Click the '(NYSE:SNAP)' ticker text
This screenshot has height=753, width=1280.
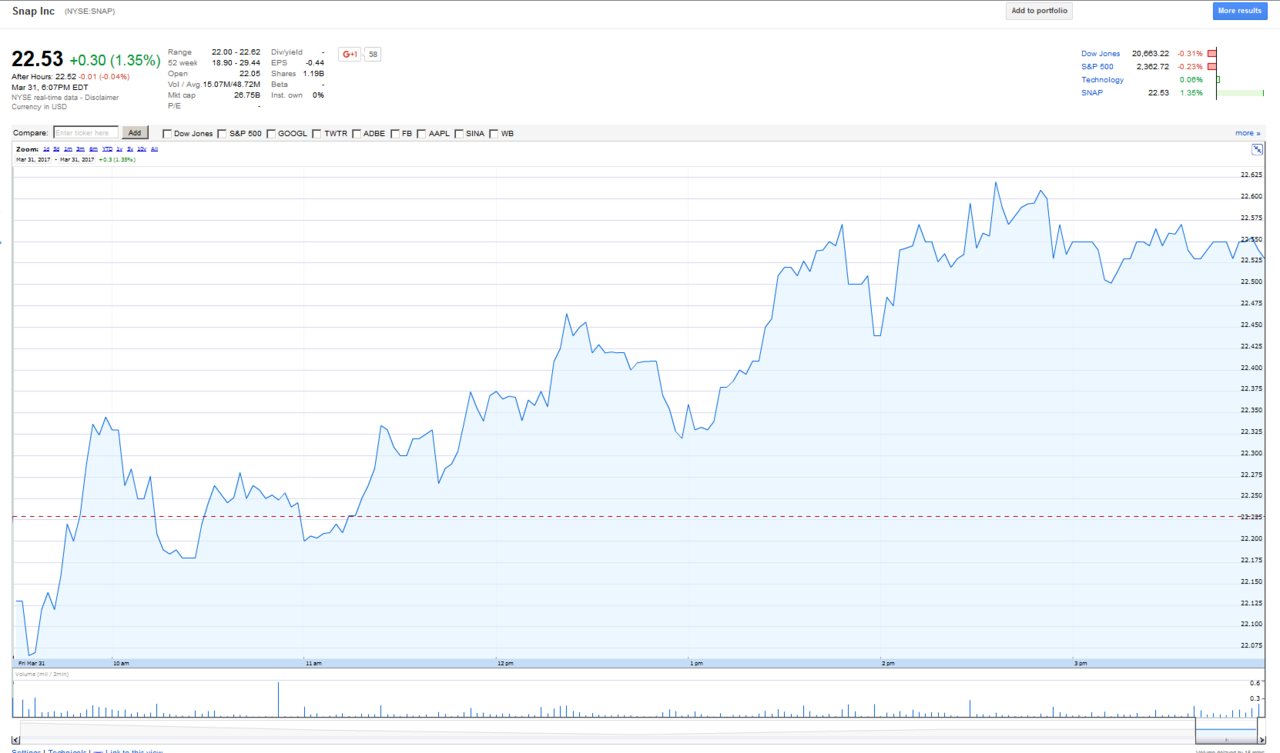coord(90,11)
